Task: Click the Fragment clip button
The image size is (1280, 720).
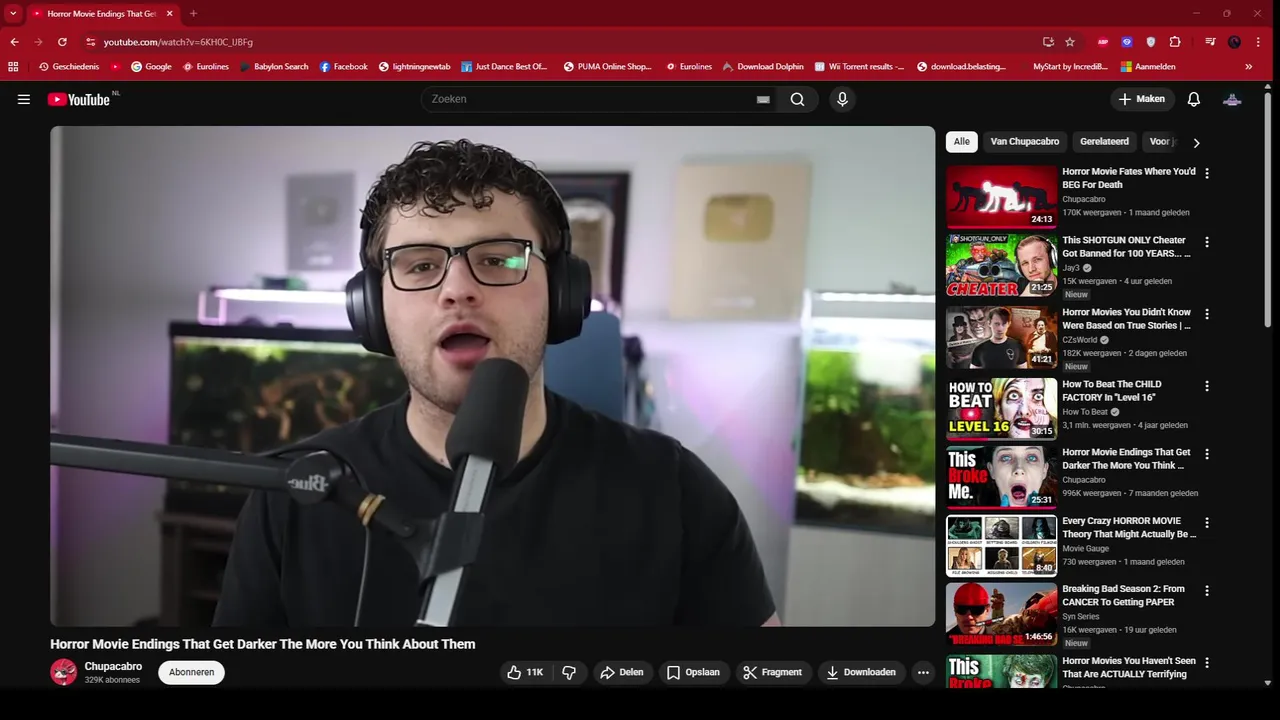Action: tap(772, 672)
